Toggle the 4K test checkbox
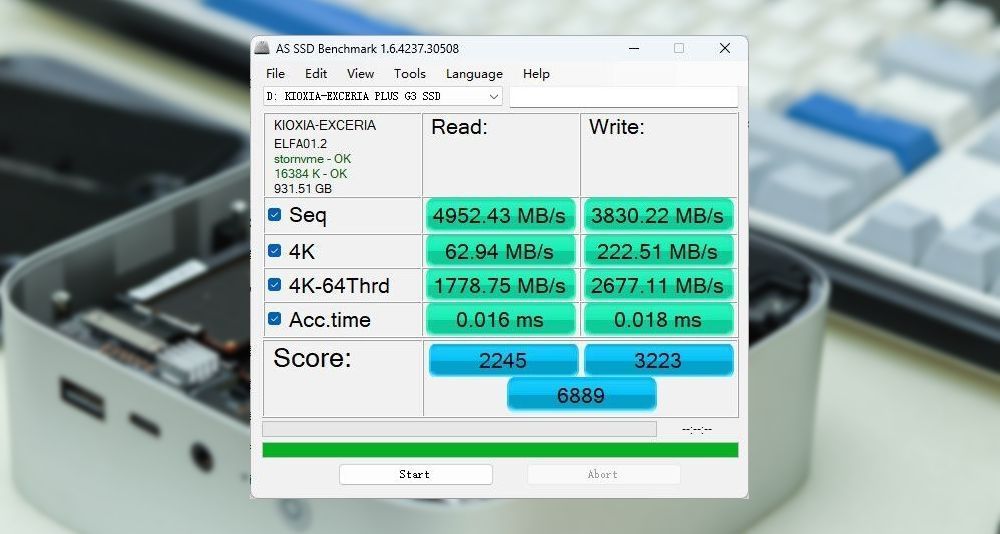 274,250
